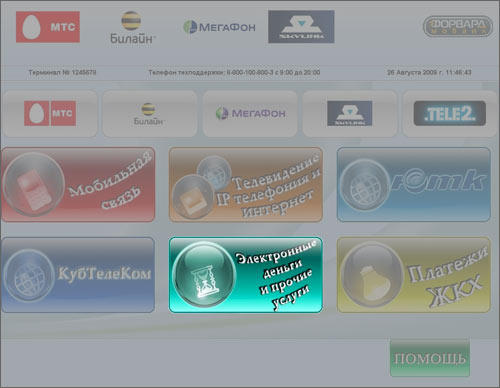Click the Терминал № 1245678 text
500x388 pixels.
click(62, 72)
